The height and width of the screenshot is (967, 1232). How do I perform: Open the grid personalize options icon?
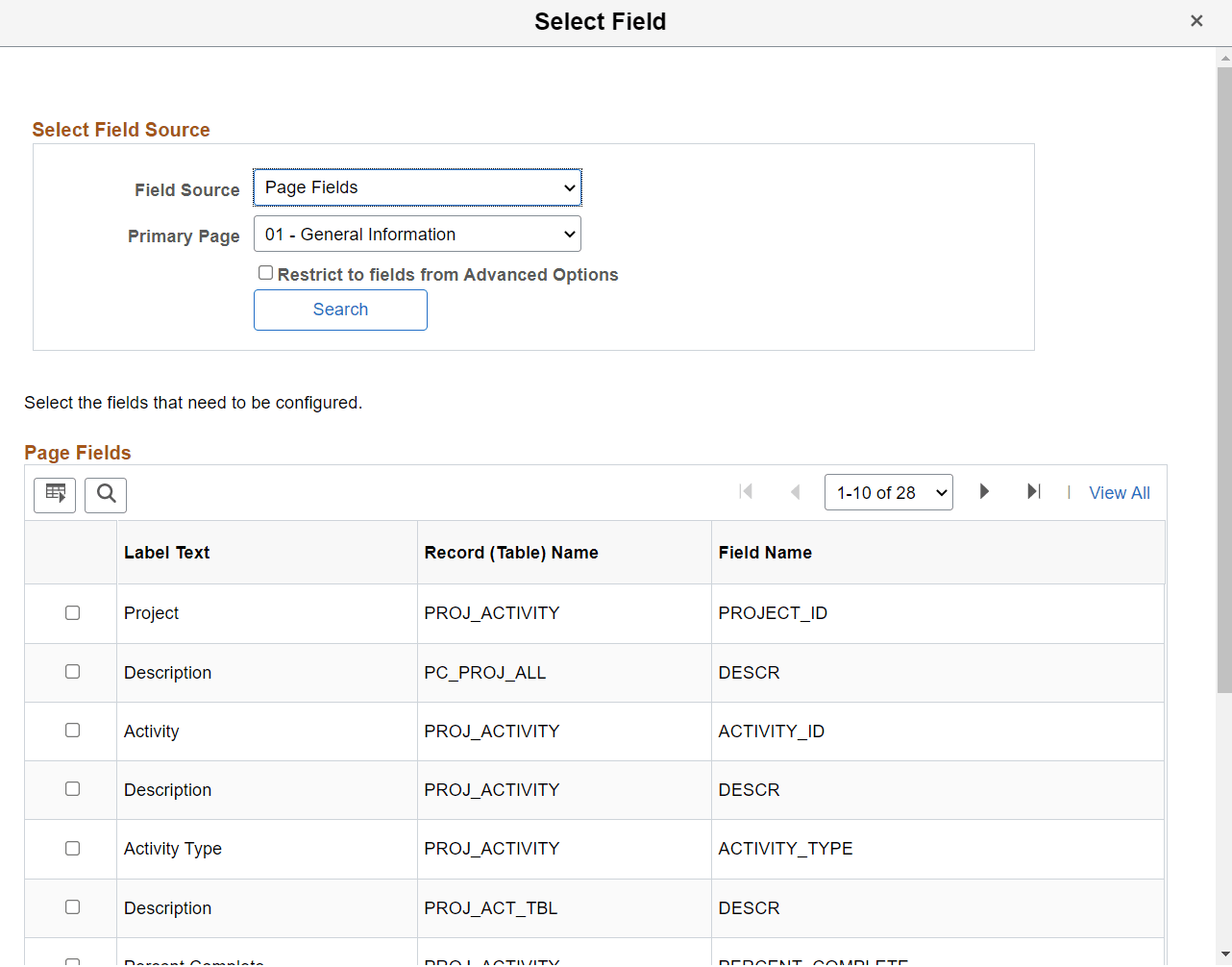[54, 494]
